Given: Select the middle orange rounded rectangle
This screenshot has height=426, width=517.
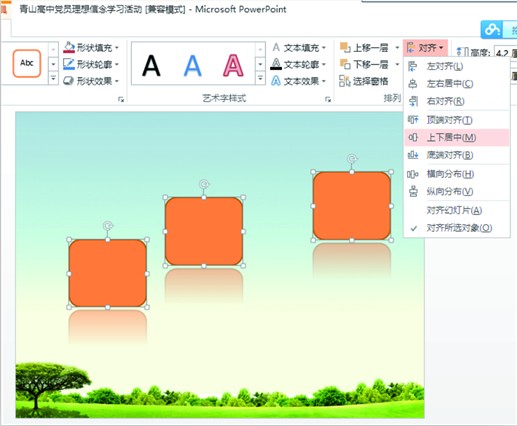Looking at the screenshot, I should [204, 231].
